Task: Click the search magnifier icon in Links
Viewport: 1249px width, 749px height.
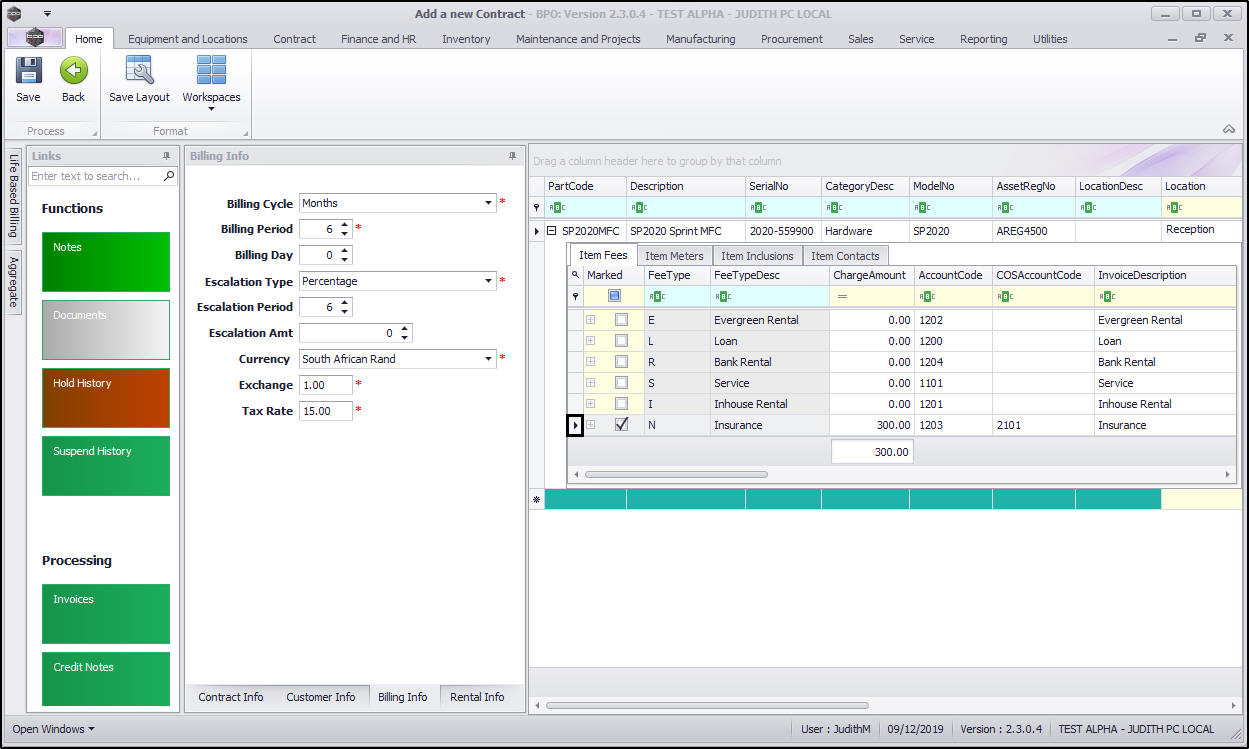Action: click(169, 176)
